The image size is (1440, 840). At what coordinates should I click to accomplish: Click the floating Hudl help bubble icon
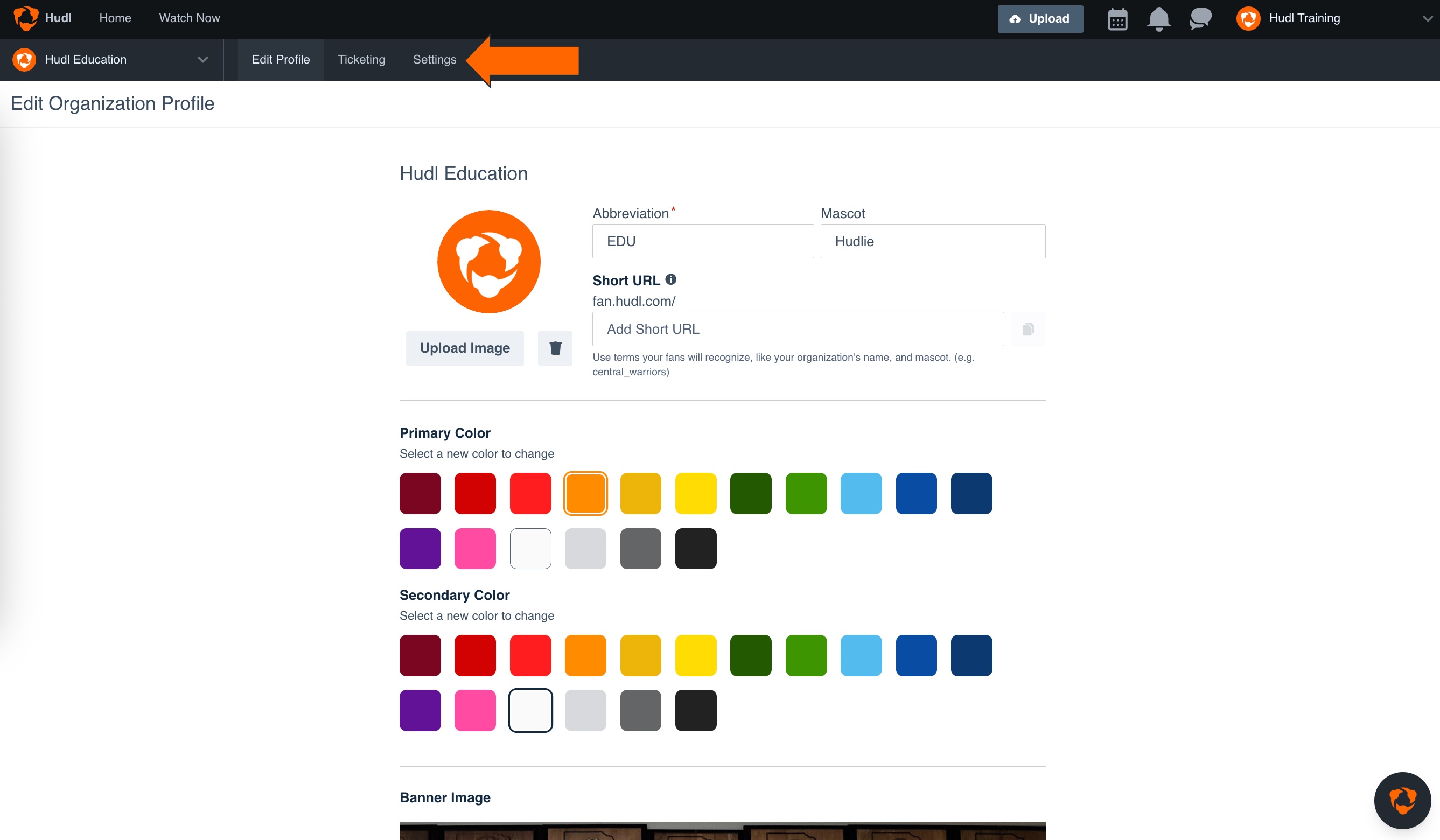coord(1402,800)
